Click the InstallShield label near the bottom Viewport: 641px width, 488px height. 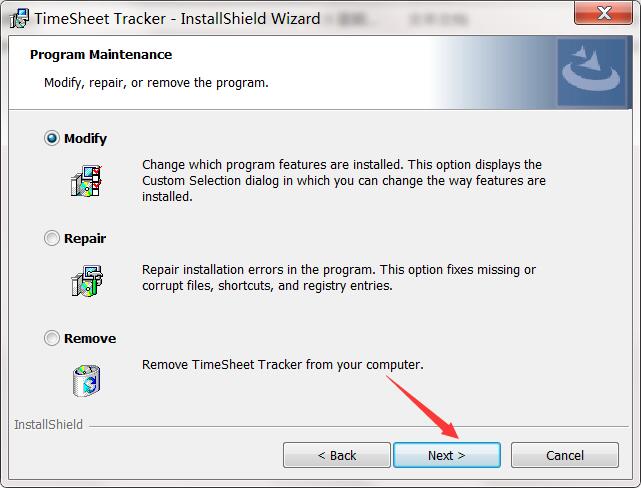(48, 425)
